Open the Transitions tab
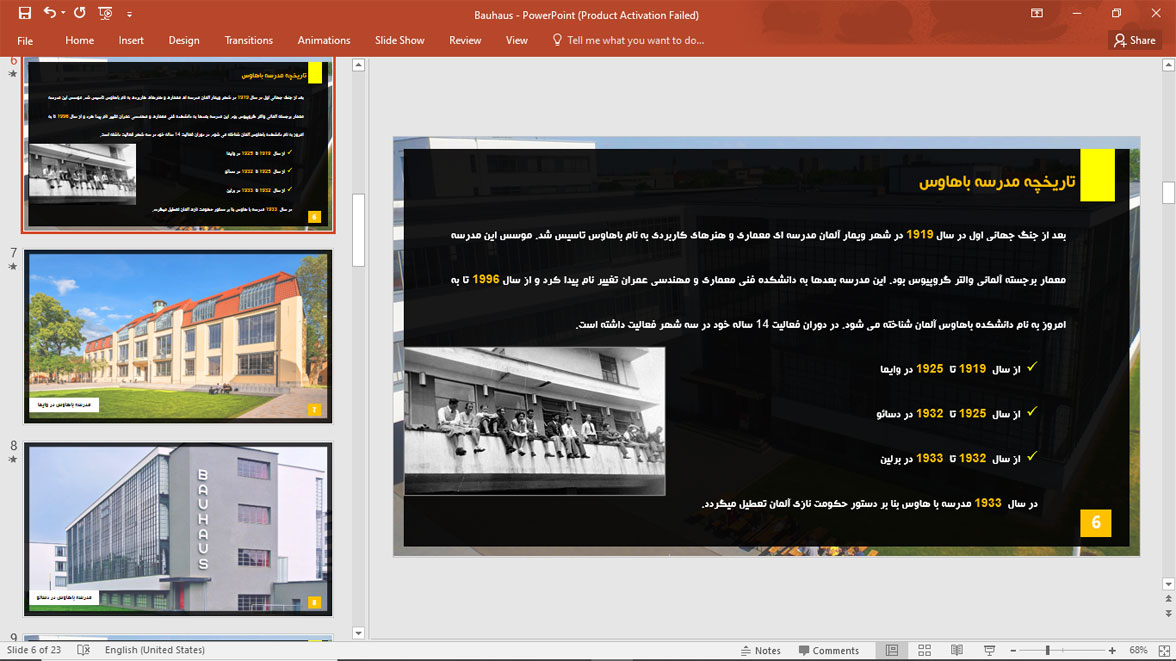This screenshot has width=1176, height=661. [248, 41]
